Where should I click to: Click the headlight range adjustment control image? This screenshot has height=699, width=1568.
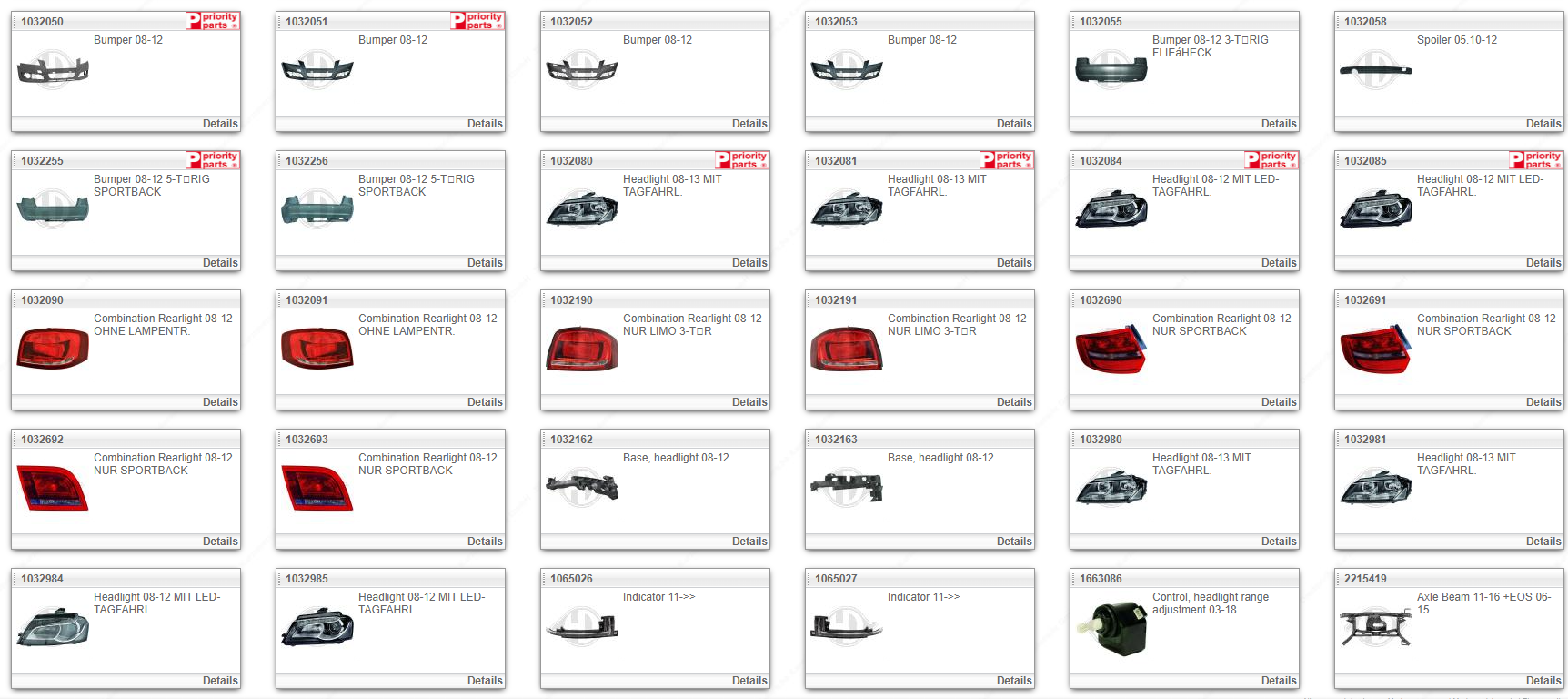click(x=1111, y=627)
